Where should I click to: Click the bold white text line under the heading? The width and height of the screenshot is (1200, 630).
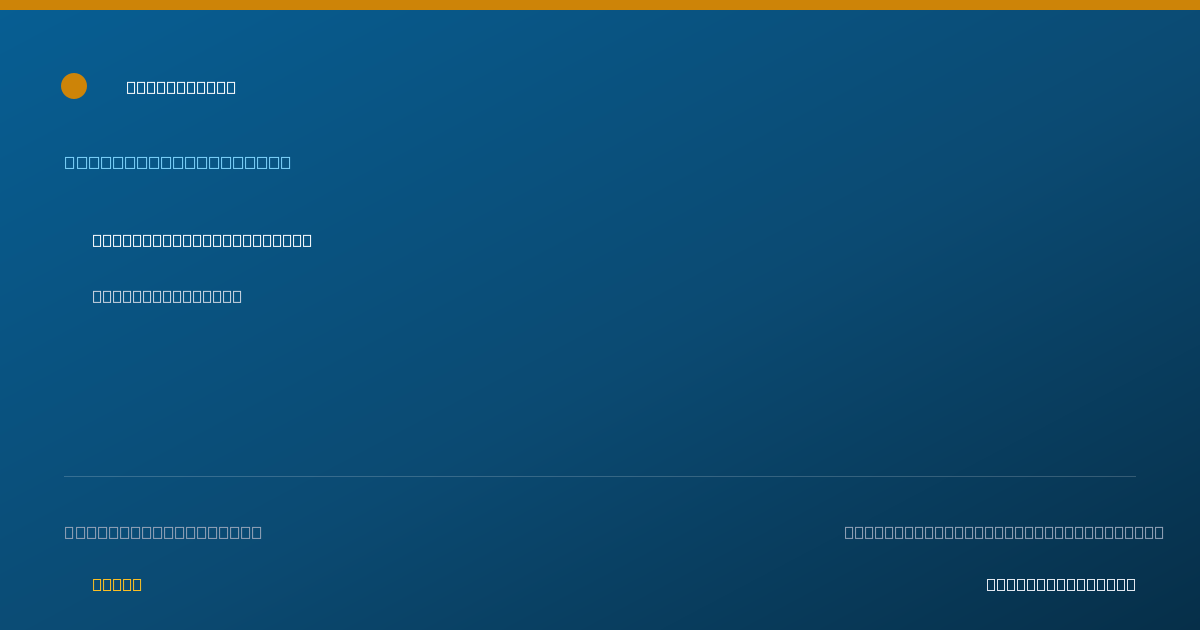click(202, 240)
